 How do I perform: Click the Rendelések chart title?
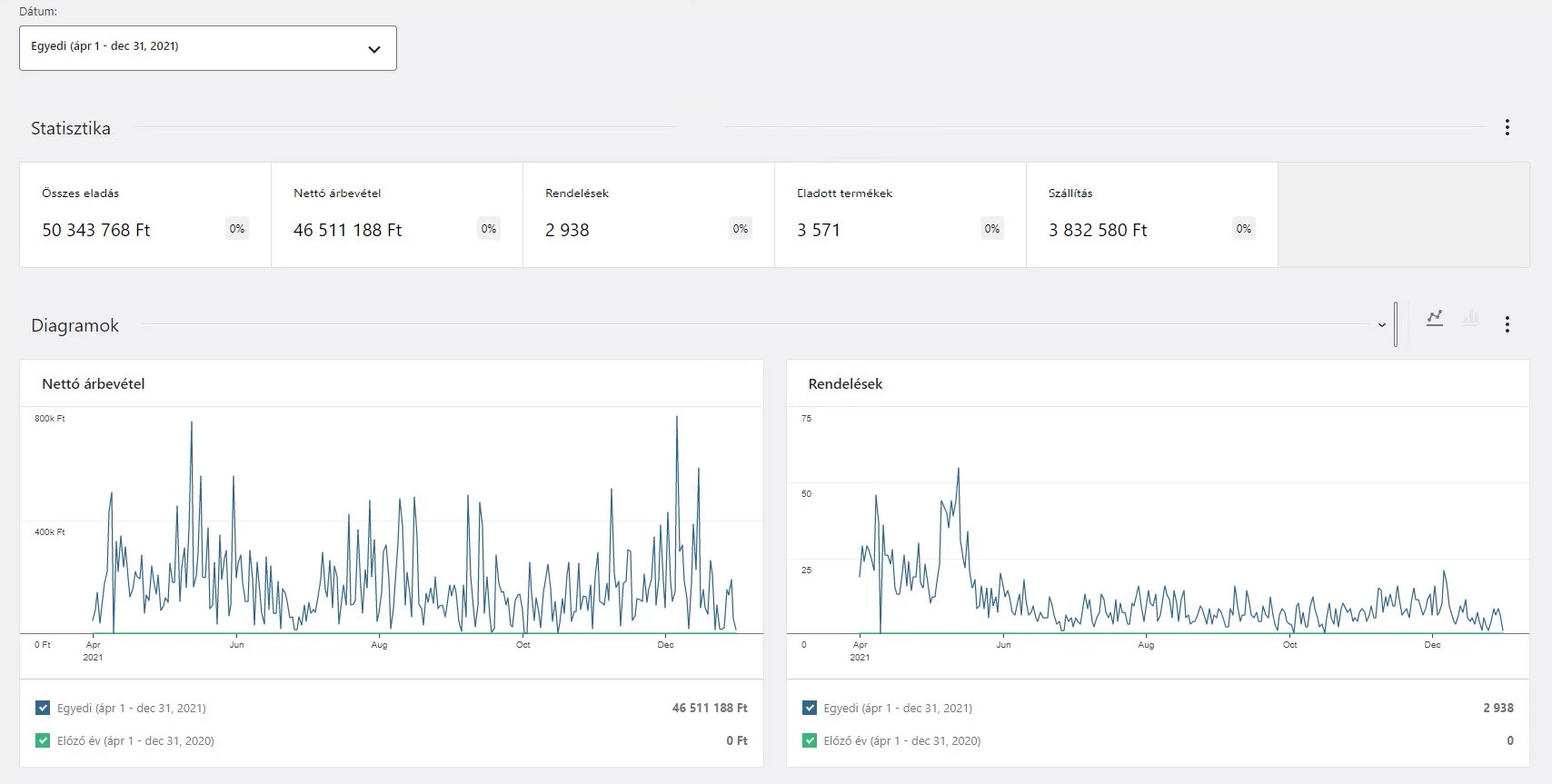(845, 384)
